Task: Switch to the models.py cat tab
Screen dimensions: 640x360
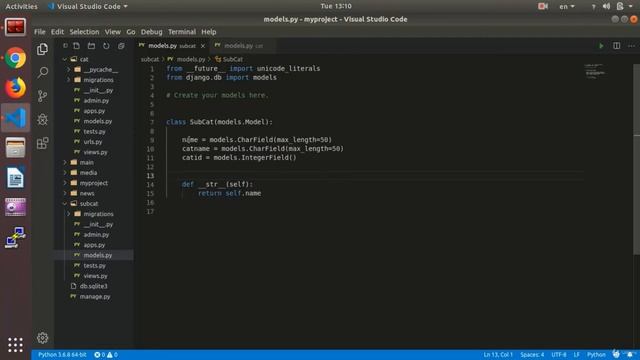Action: pos(242,46)
